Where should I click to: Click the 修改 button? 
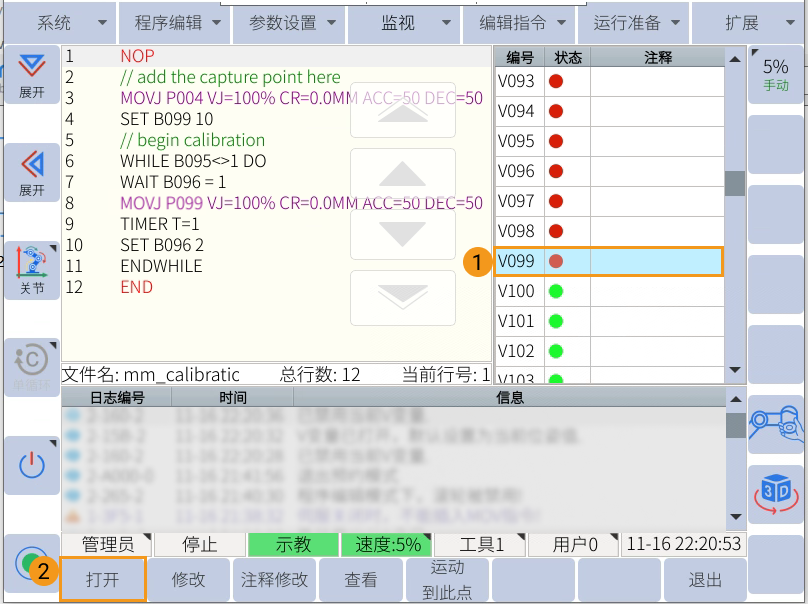point(189,579)
